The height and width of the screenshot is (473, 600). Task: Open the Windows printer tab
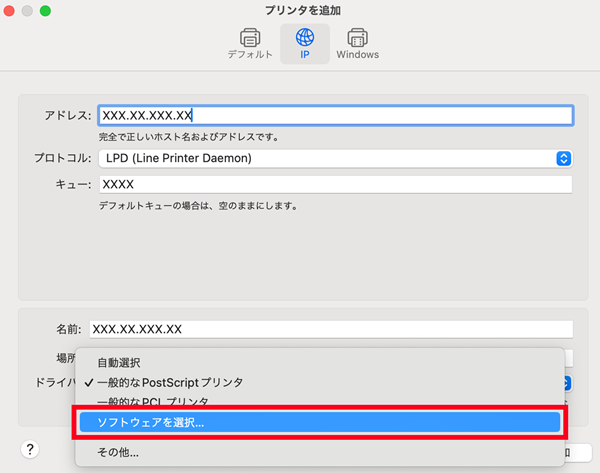tap(357, 44)
